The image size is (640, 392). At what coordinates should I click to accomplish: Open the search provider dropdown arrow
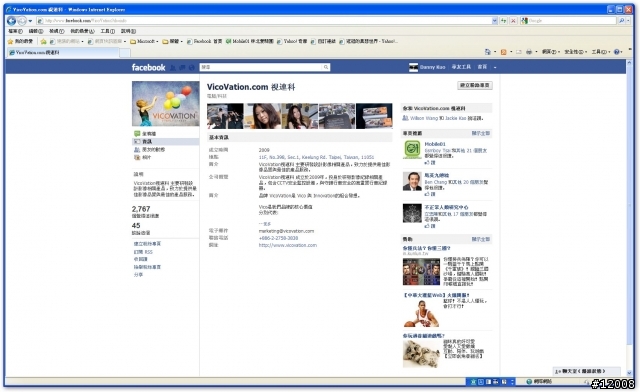pyautogui.click(x=629, y=20)
